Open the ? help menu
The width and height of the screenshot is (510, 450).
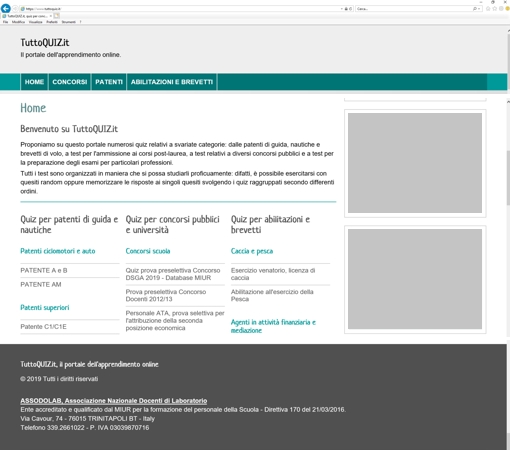[80, 22]
